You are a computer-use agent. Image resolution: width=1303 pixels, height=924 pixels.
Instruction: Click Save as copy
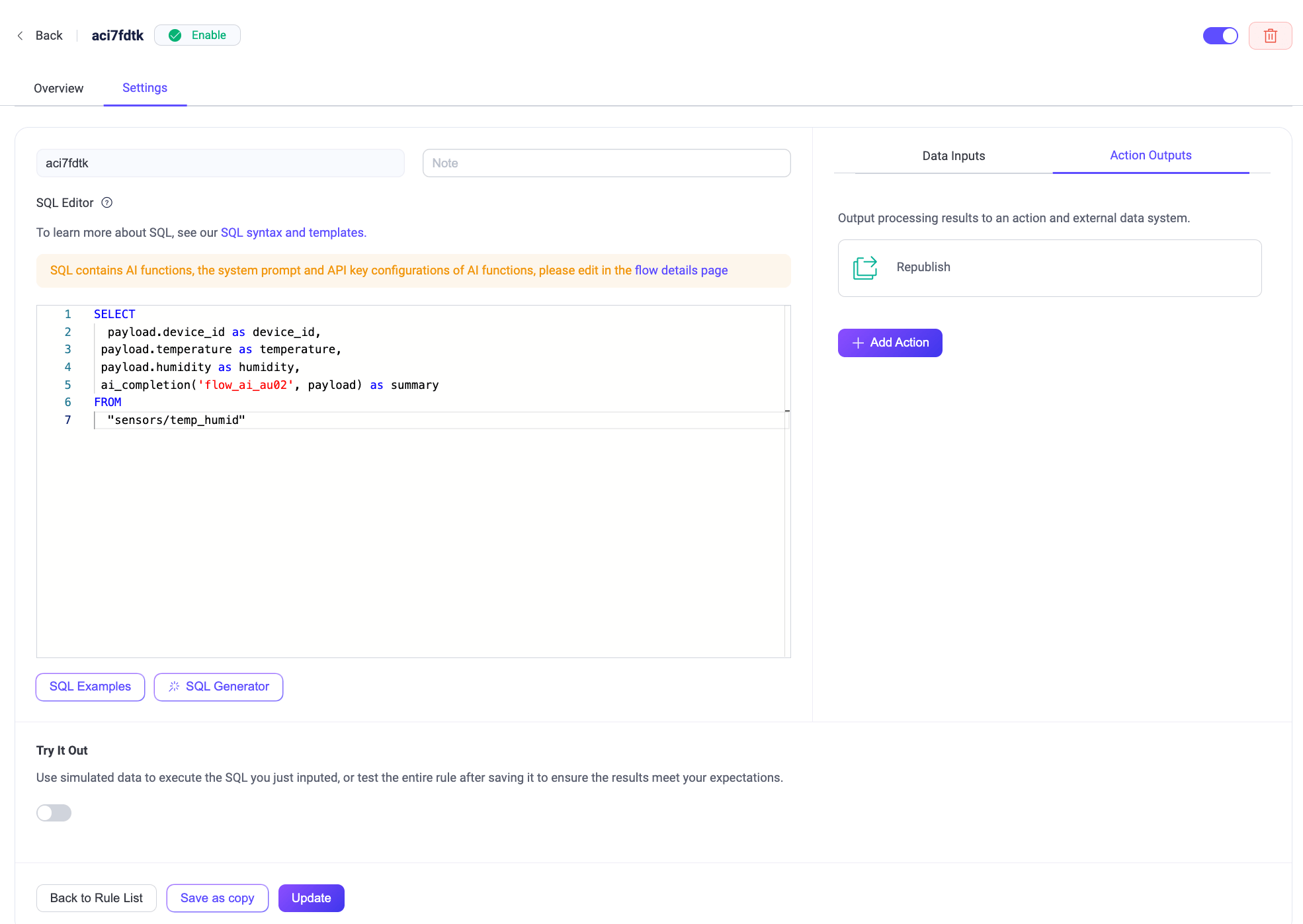tap(217, 898)
